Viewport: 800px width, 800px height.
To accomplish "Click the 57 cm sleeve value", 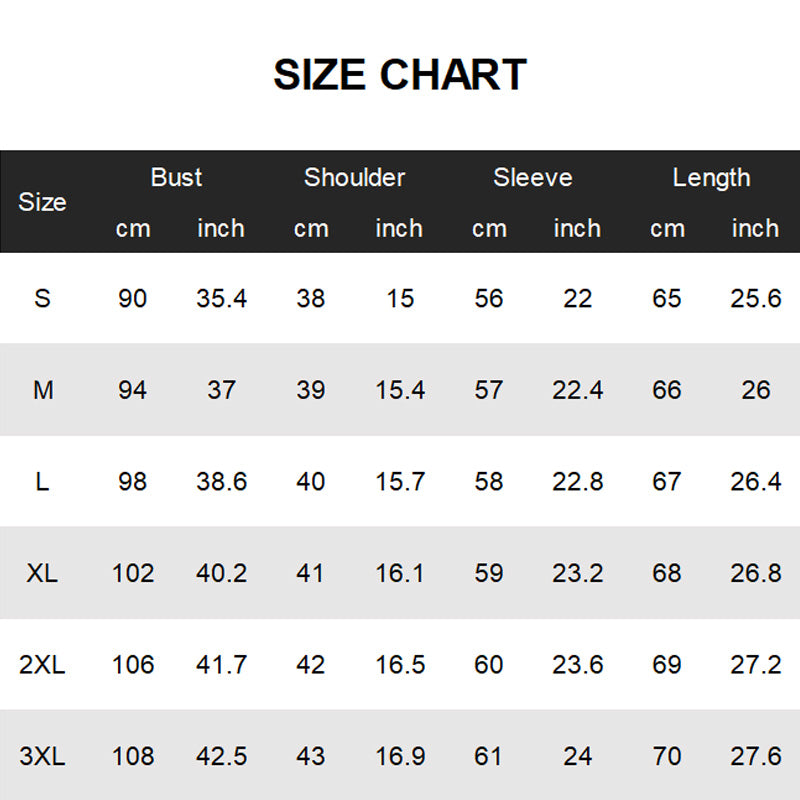I will [489, 390].
